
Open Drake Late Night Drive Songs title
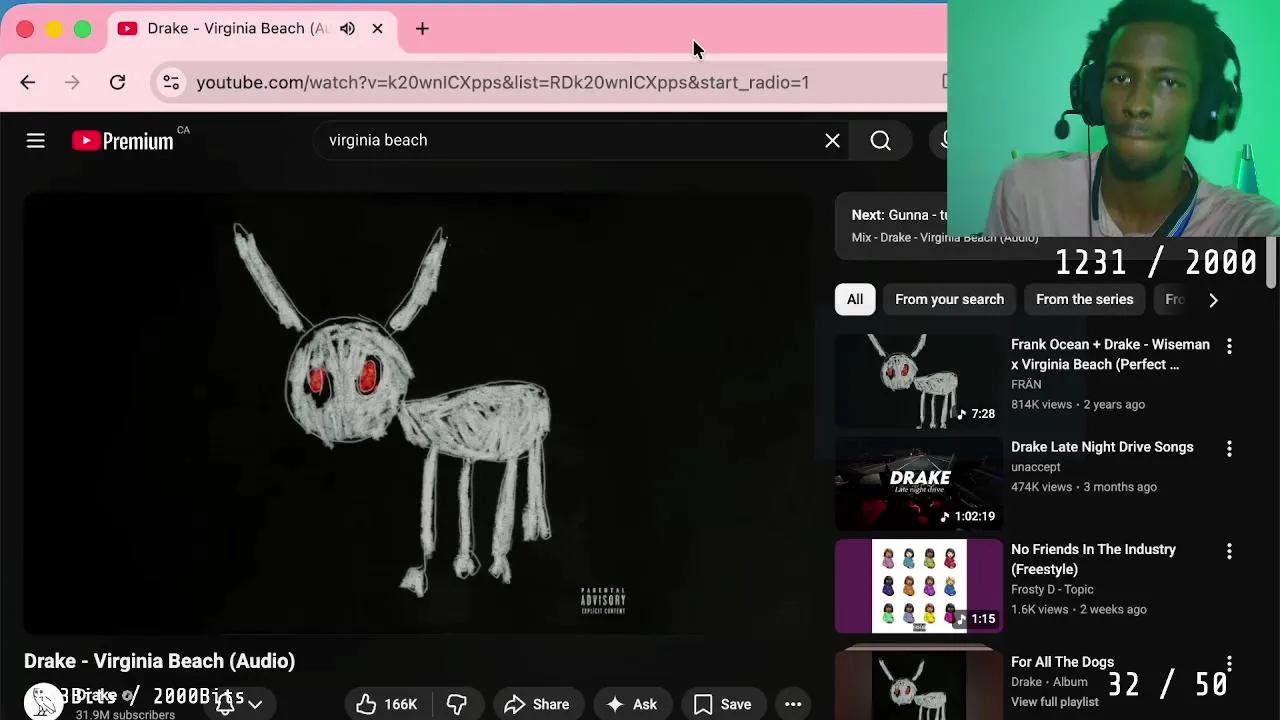pyautogui.click(x=1102, y=447)
